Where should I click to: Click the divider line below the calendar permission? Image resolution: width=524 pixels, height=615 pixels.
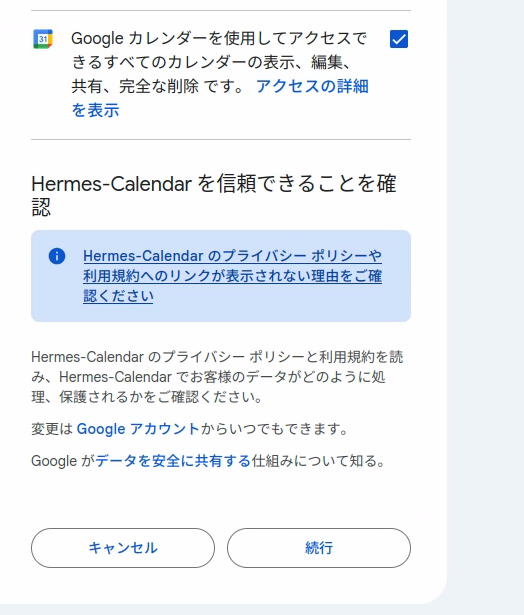tap(221, 139)
